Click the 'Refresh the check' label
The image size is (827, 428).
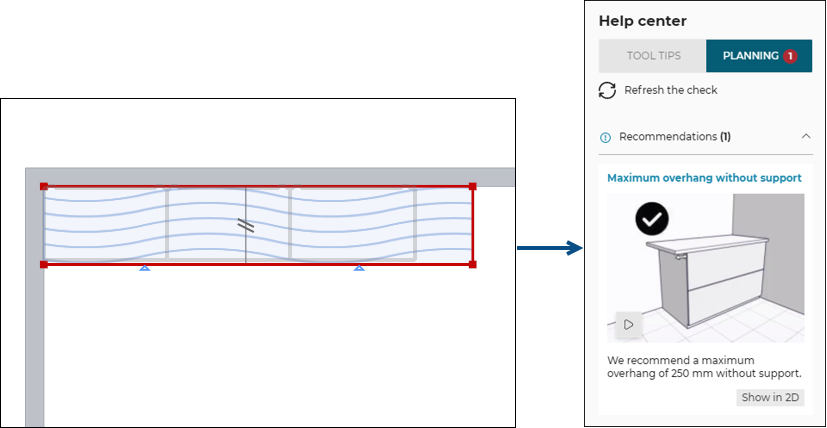(670, 90)
